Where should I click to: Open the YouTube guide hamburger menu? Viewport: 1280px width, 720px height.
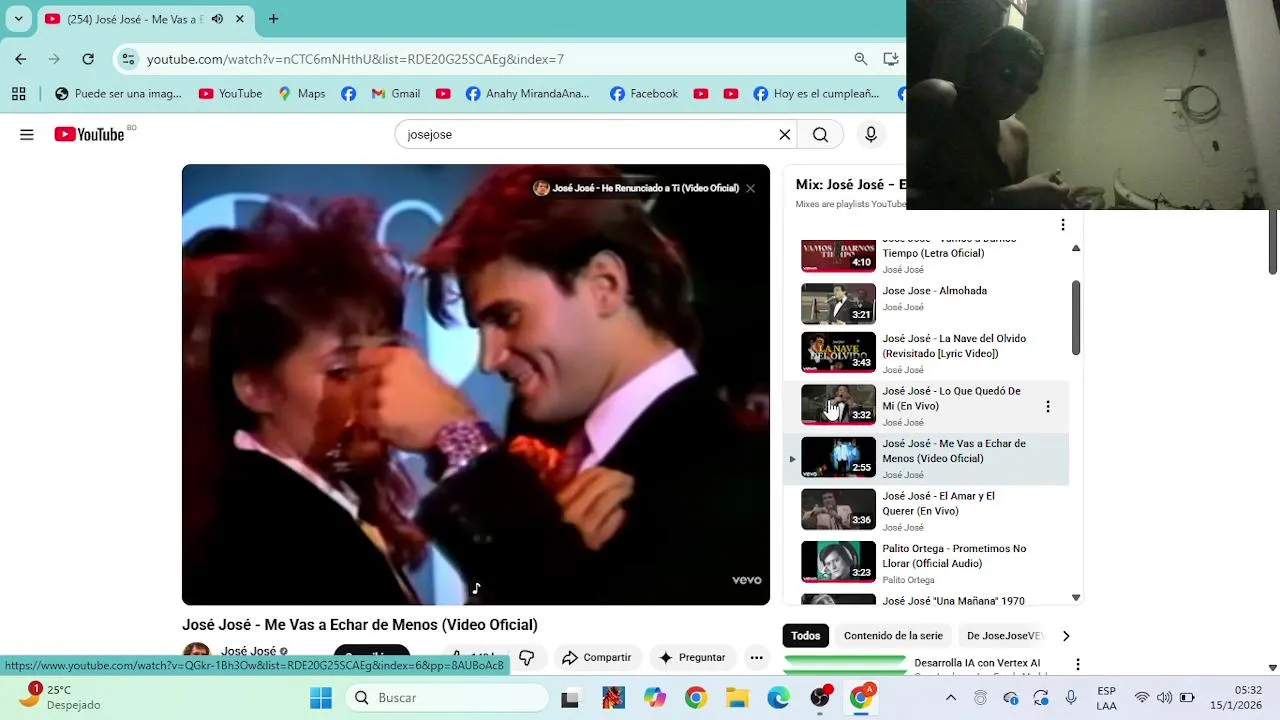(27, 134)
